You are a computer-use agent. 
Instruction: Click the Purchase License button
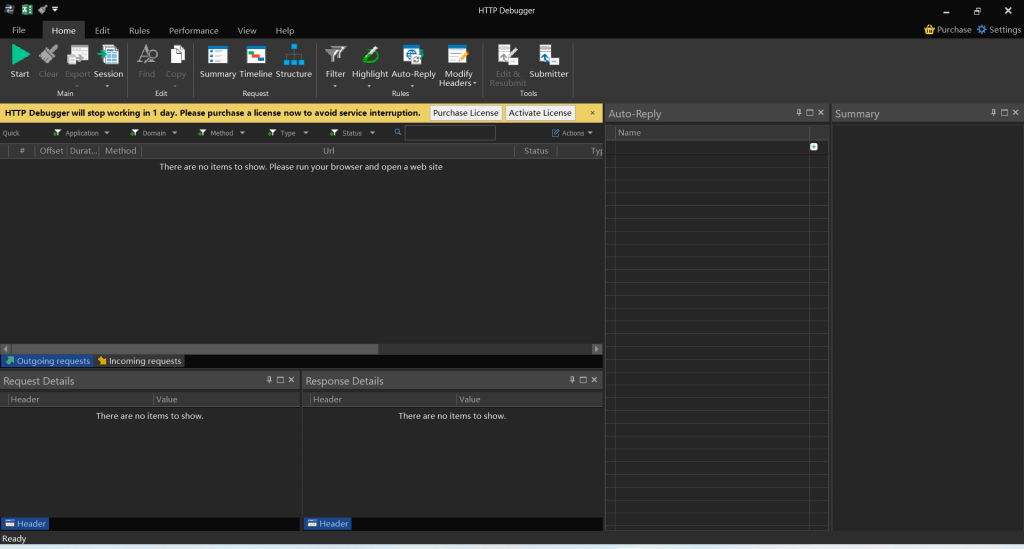pyautogui.click(x=466, y=113)
